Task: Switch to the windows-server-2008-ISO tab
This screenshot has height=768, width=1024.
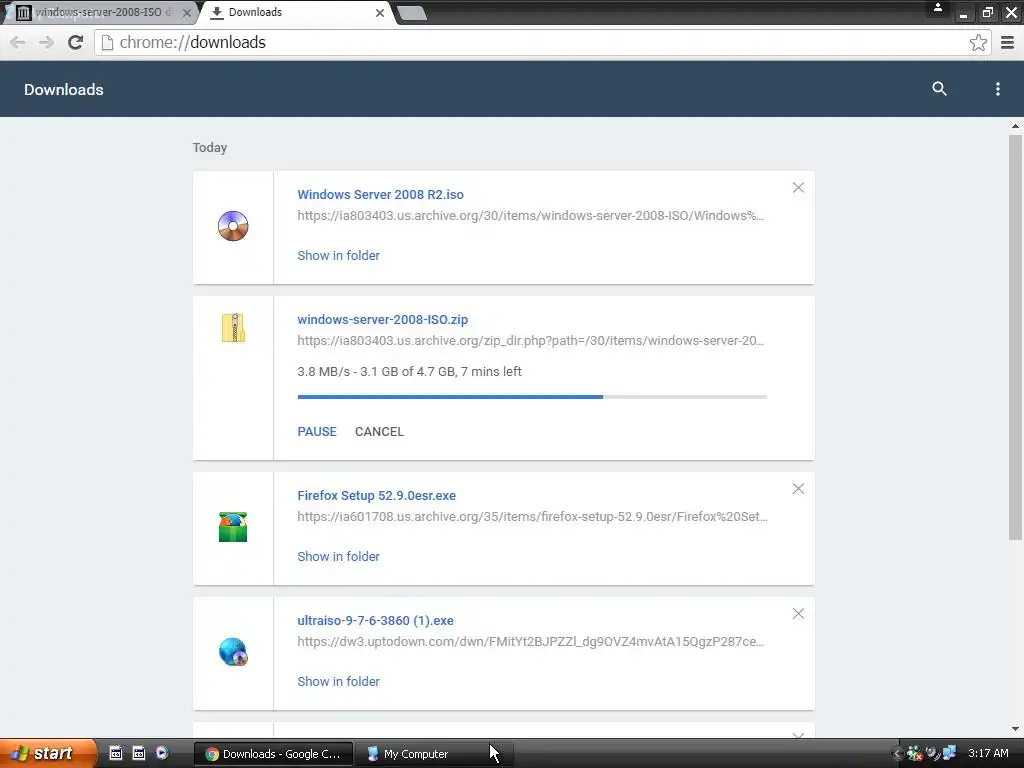Action: tap(99, 12)
